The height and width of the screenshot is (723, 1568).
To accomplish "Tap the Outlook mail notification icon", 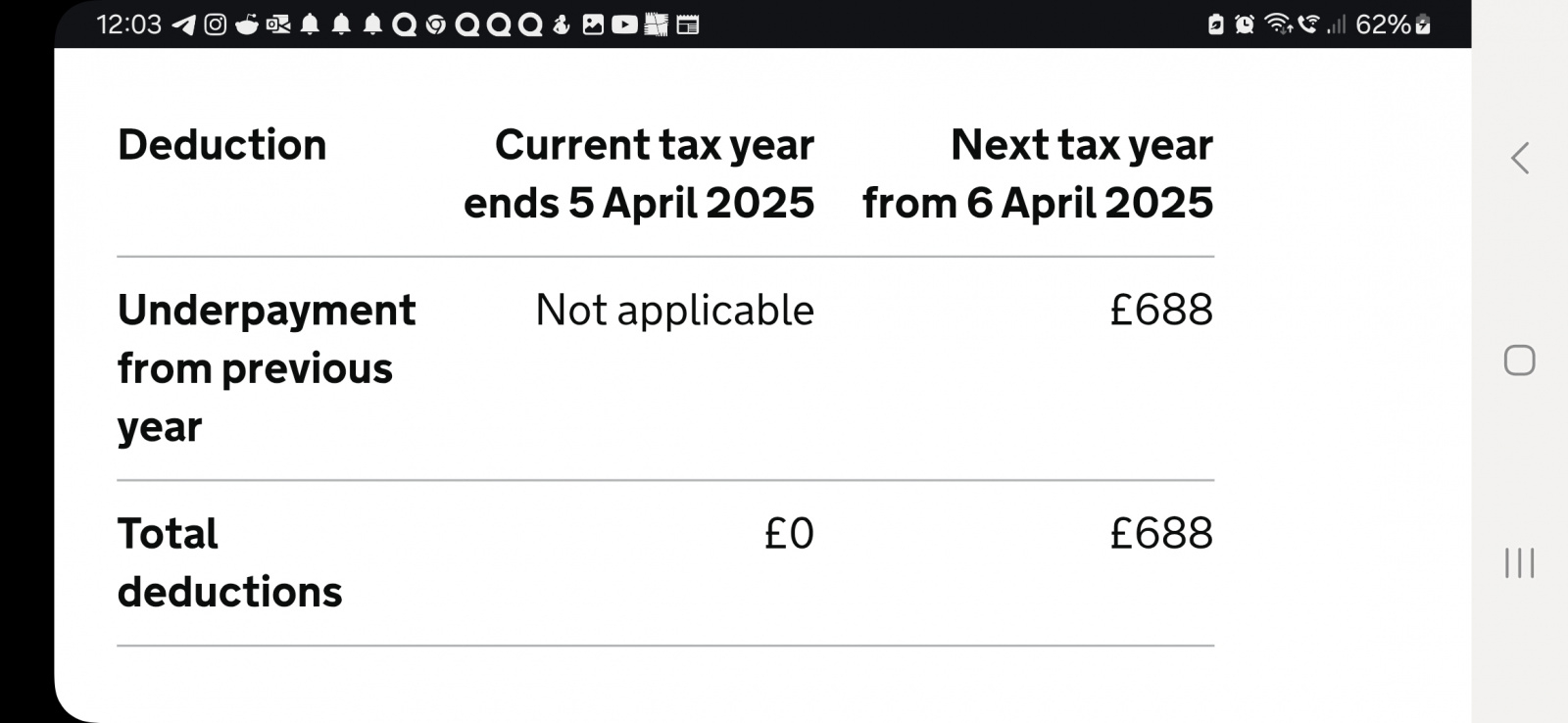I will pyautogui.click(x=278, y=24).
